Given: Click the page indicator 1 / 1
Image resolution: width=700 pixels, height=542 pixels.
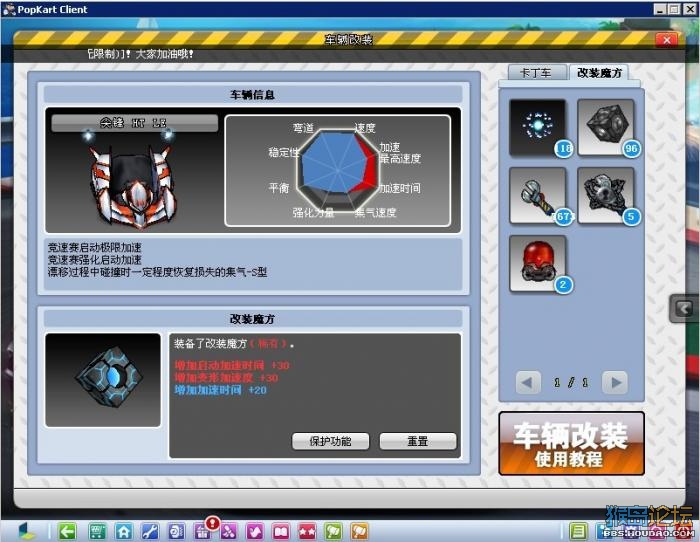Looking at the screenshot, I should (x=571, y=383).
